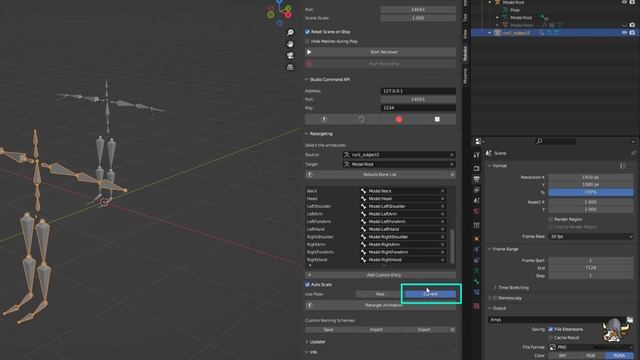The height and width of the screenshot is (360, 640).
Task: Open the Scene properties tab icon
Action: [476, 200]
